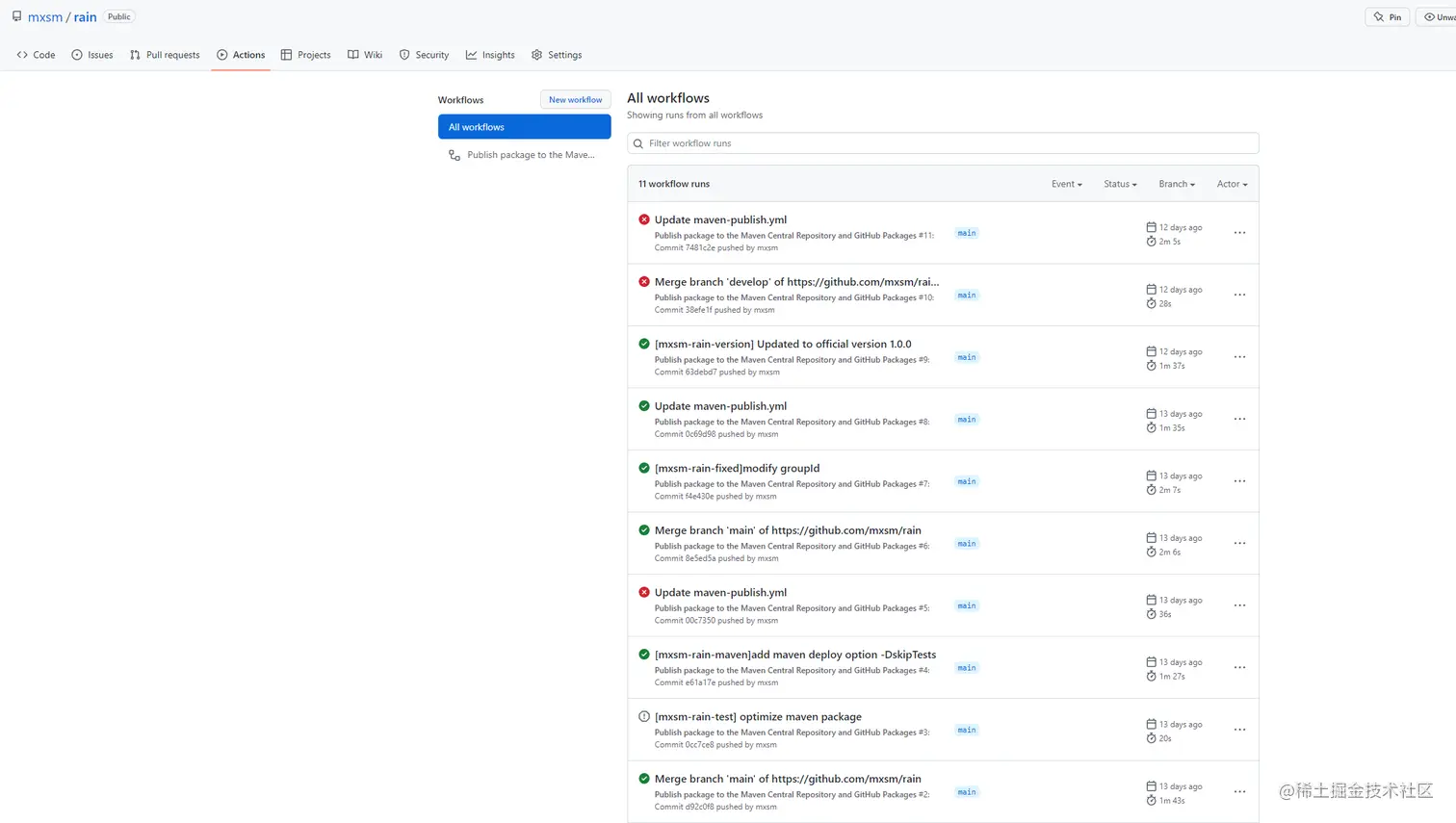The height and width of the screenshot is (823, 1456).
Task: Click success status icon of run #7
Action: (644, 468)
